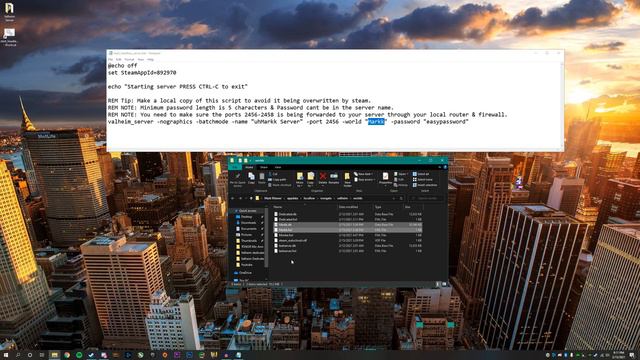Click the Properties ribbon icon
The height and width of the screenshot is (360, 640).
385,179
